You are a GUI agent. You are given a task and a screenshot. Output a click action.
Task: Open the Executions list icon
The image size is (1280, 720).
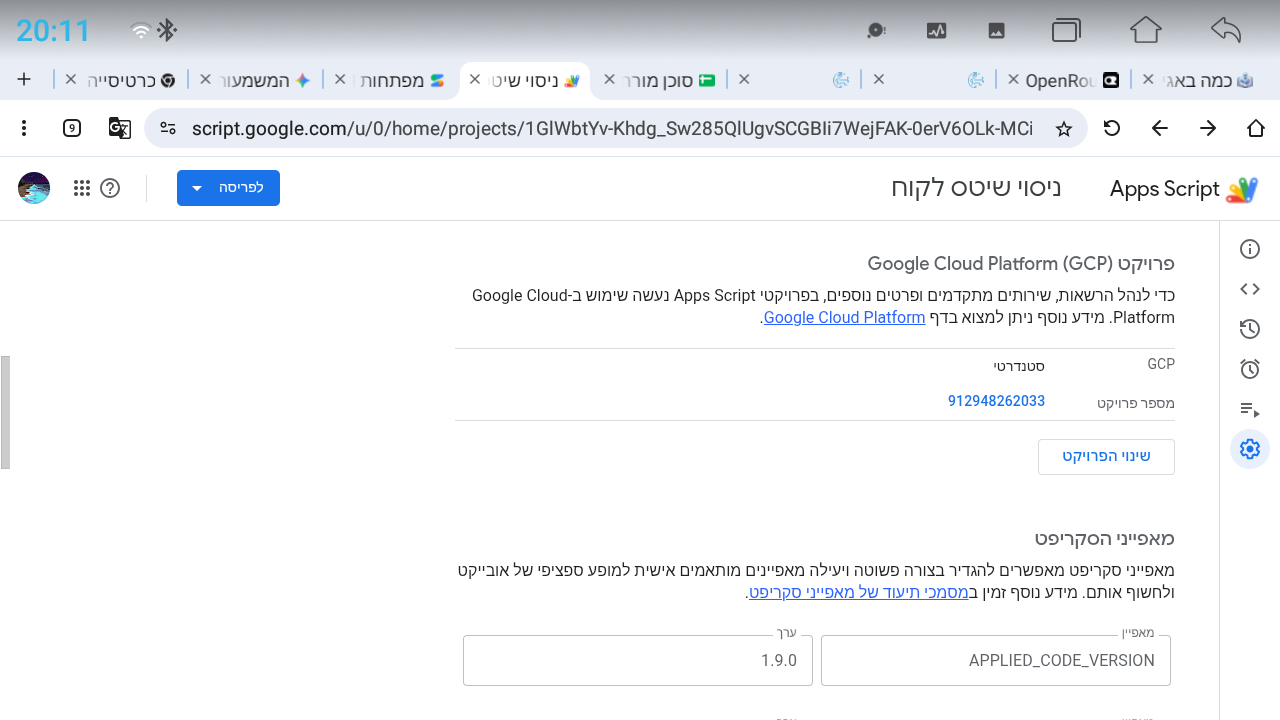click(1249, 409)
